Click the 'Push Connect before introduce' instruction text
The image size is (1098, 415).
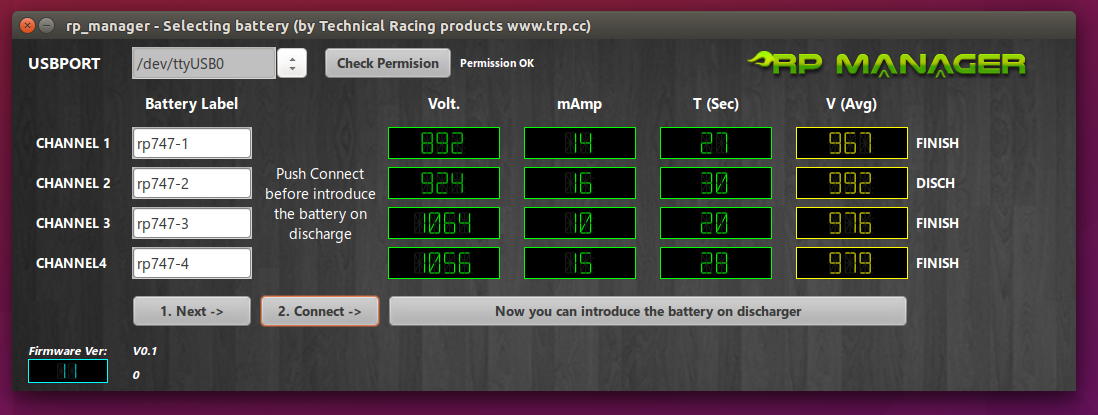320,204
